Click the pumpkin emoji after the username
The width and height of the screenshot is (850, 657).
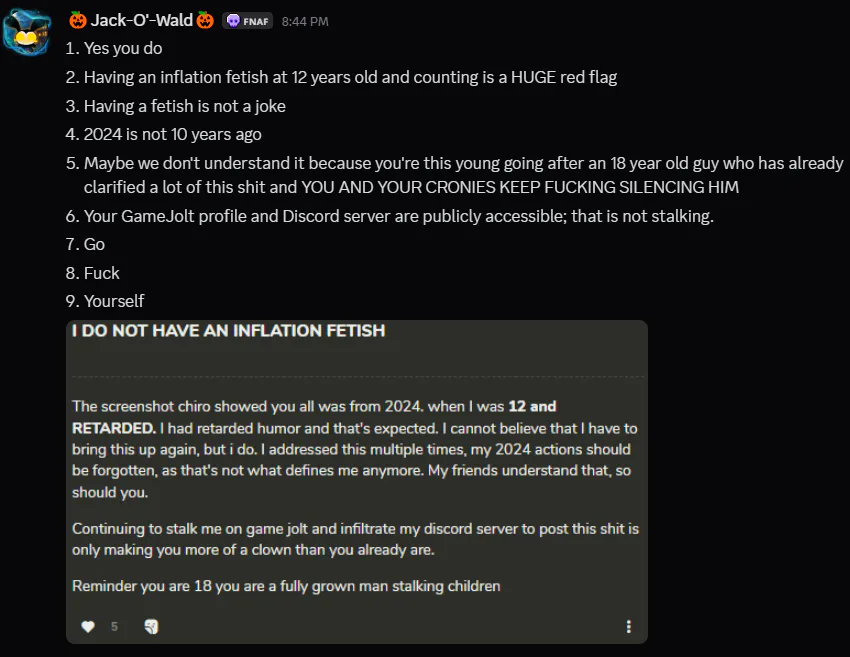[x=205, y=21]
